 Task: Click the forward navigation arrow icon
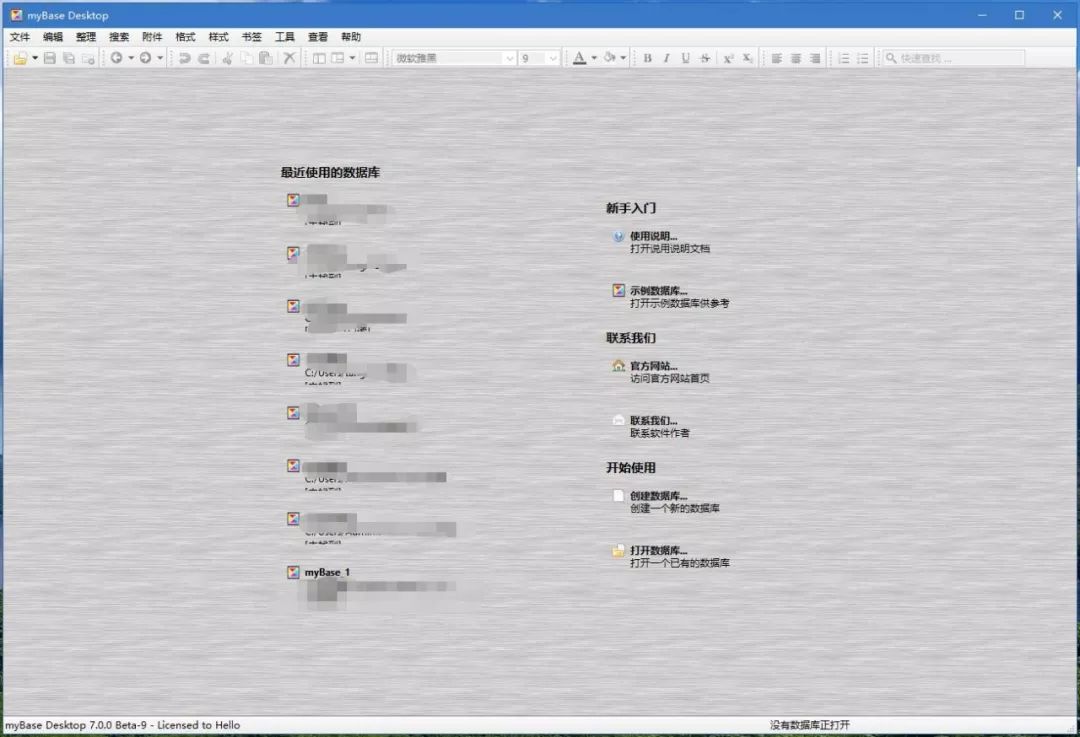(145, 59)
